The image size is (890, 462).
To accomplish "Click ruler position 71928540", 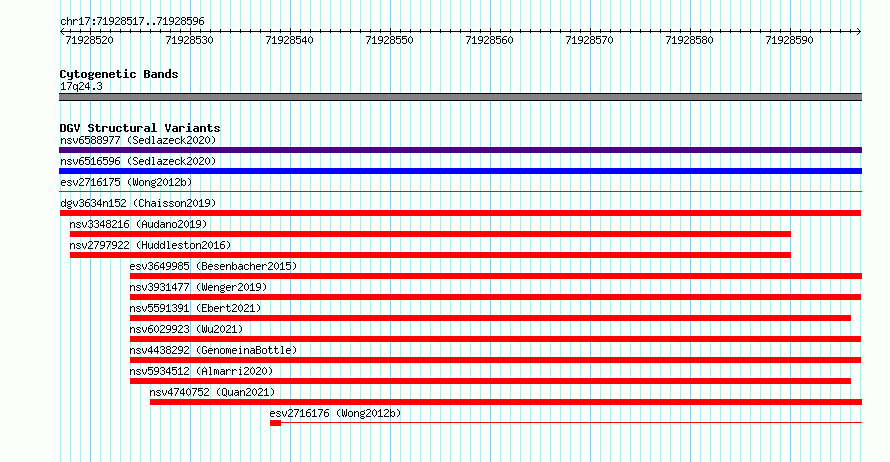I will coord(289,40).
